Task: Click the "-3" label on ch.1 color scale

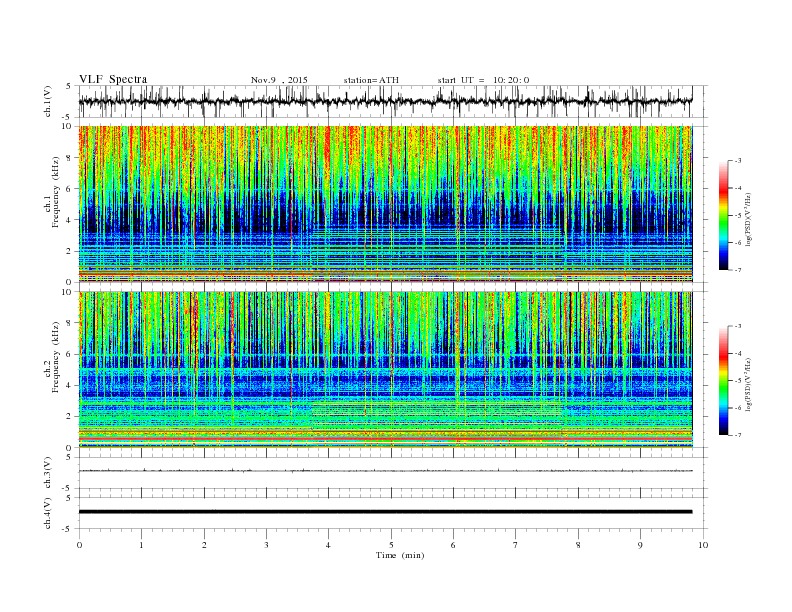Action: [738, 161]
